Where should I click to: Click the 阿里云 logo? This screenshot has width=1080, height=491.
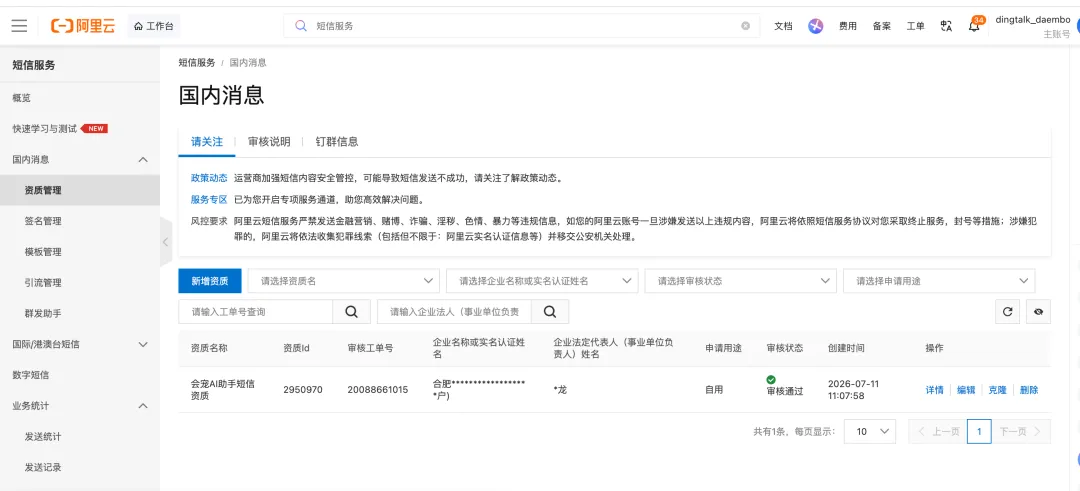pyautogui.click(x=83, y=26)
